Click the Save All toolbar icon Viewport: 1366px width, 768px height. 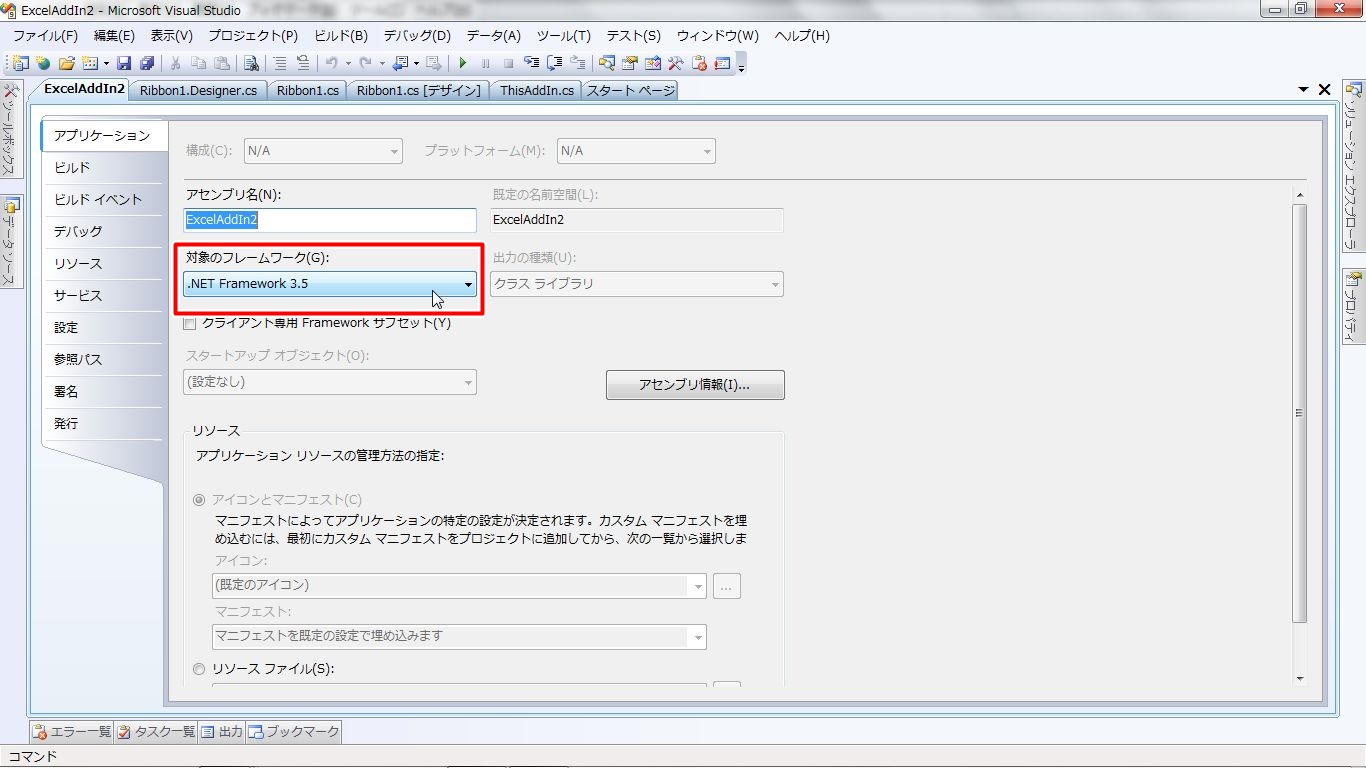147,63
